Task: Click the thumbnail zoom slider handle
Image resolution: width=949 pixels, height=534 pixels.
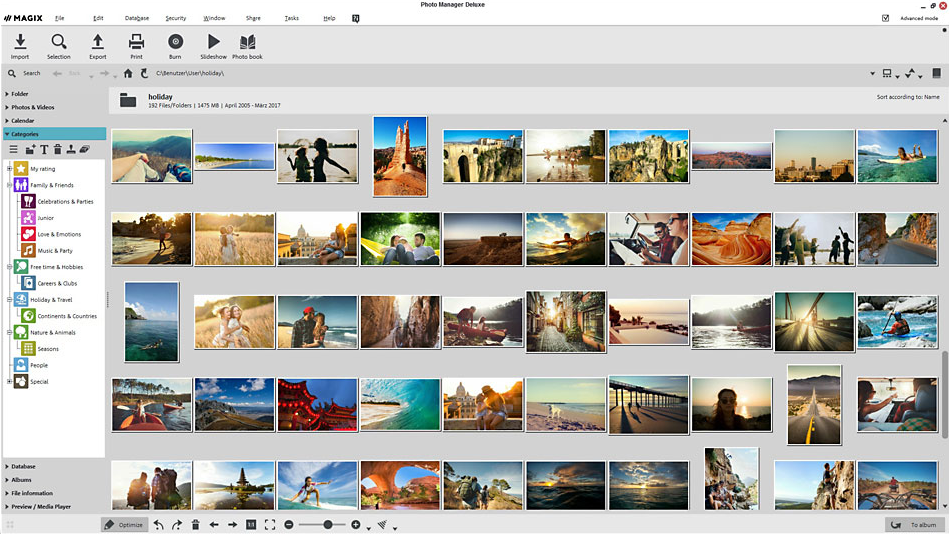Action: pos(327,525)
